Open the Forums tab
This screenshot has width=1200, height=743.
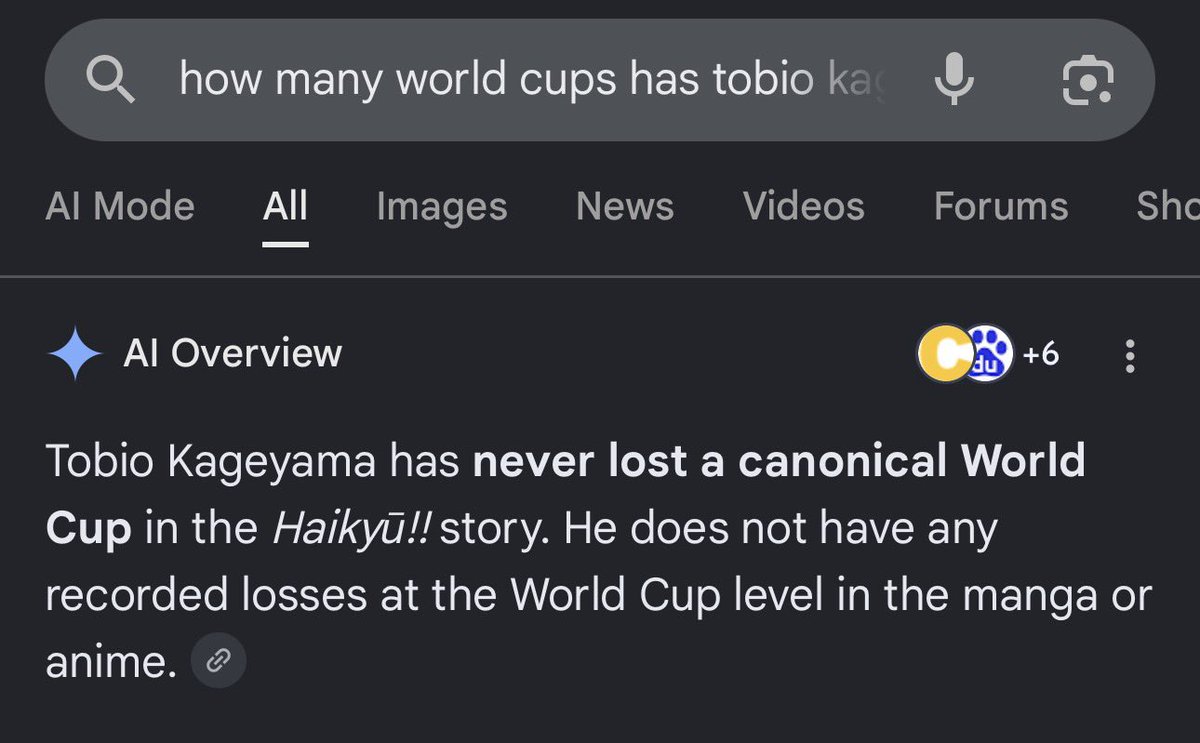point(1001,206)
